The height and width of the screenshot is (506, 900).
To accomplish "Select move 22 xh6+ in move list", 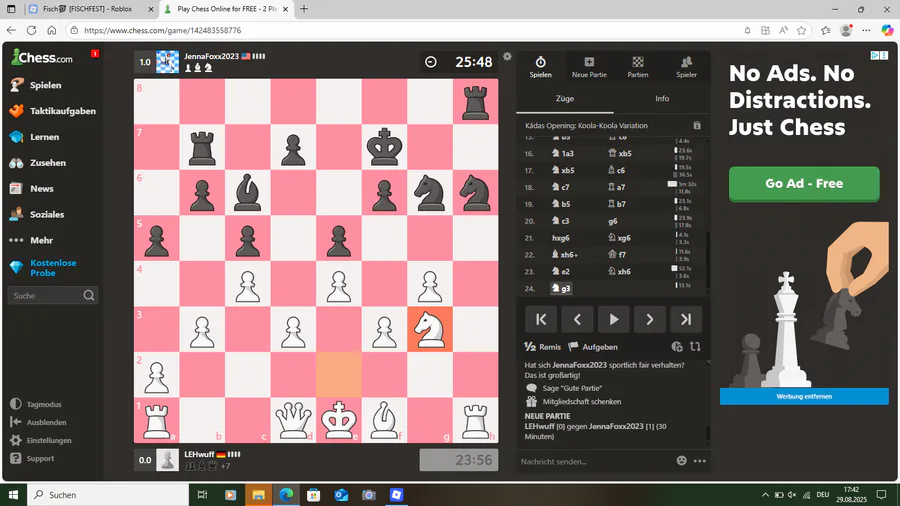I will coord(564,254).
